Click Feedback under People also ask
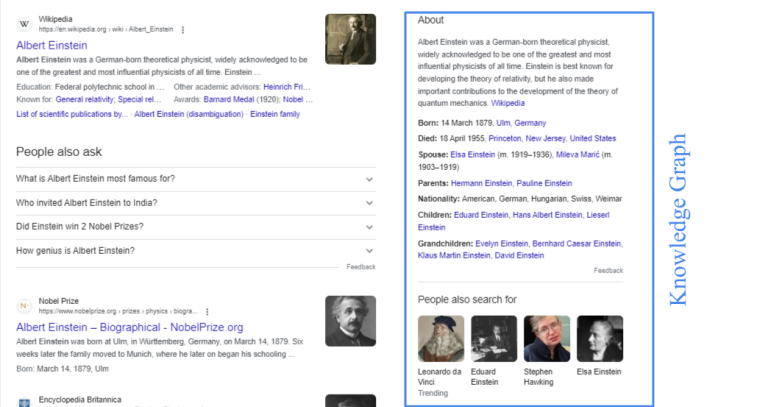 click(x=361, y=267)
